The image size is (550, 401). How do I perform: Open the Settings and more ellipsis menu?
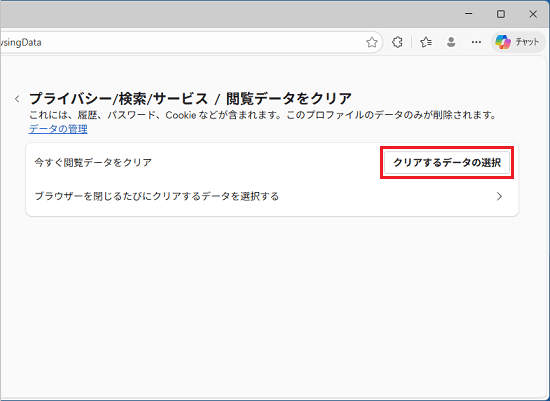(x=476, y=42)
